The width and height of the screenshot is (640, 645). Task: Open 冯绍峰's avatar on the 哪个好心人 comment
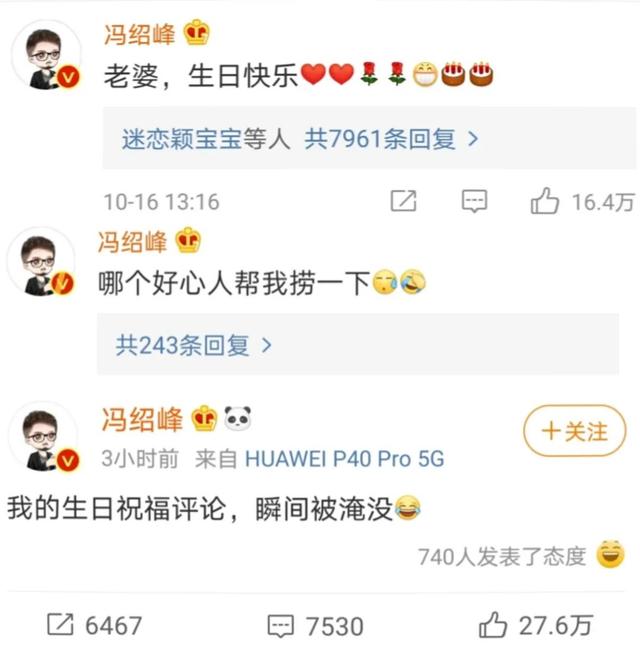tap(41, 261)
